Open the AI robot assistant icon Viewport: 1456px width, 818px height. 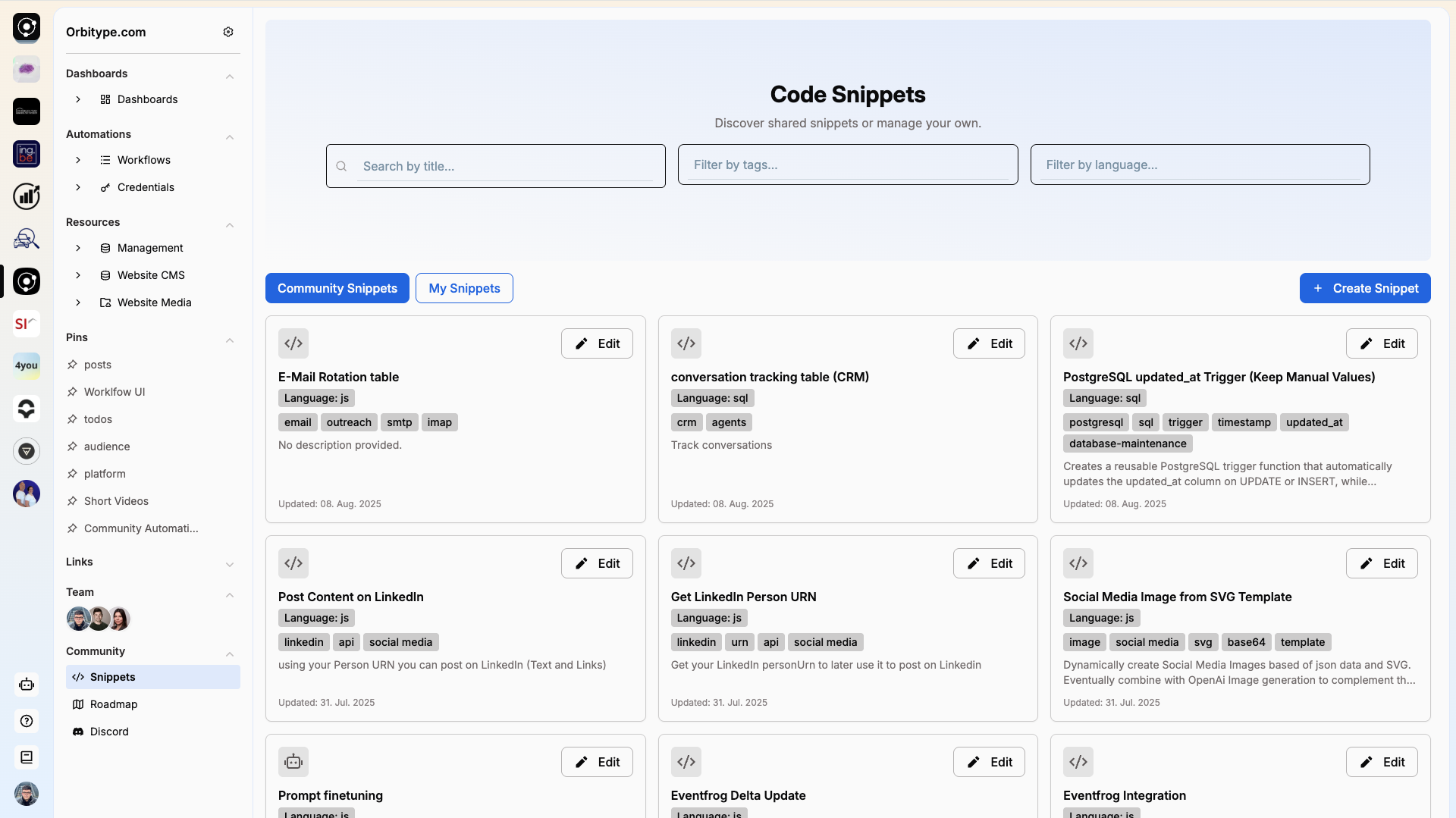(27, 685)
